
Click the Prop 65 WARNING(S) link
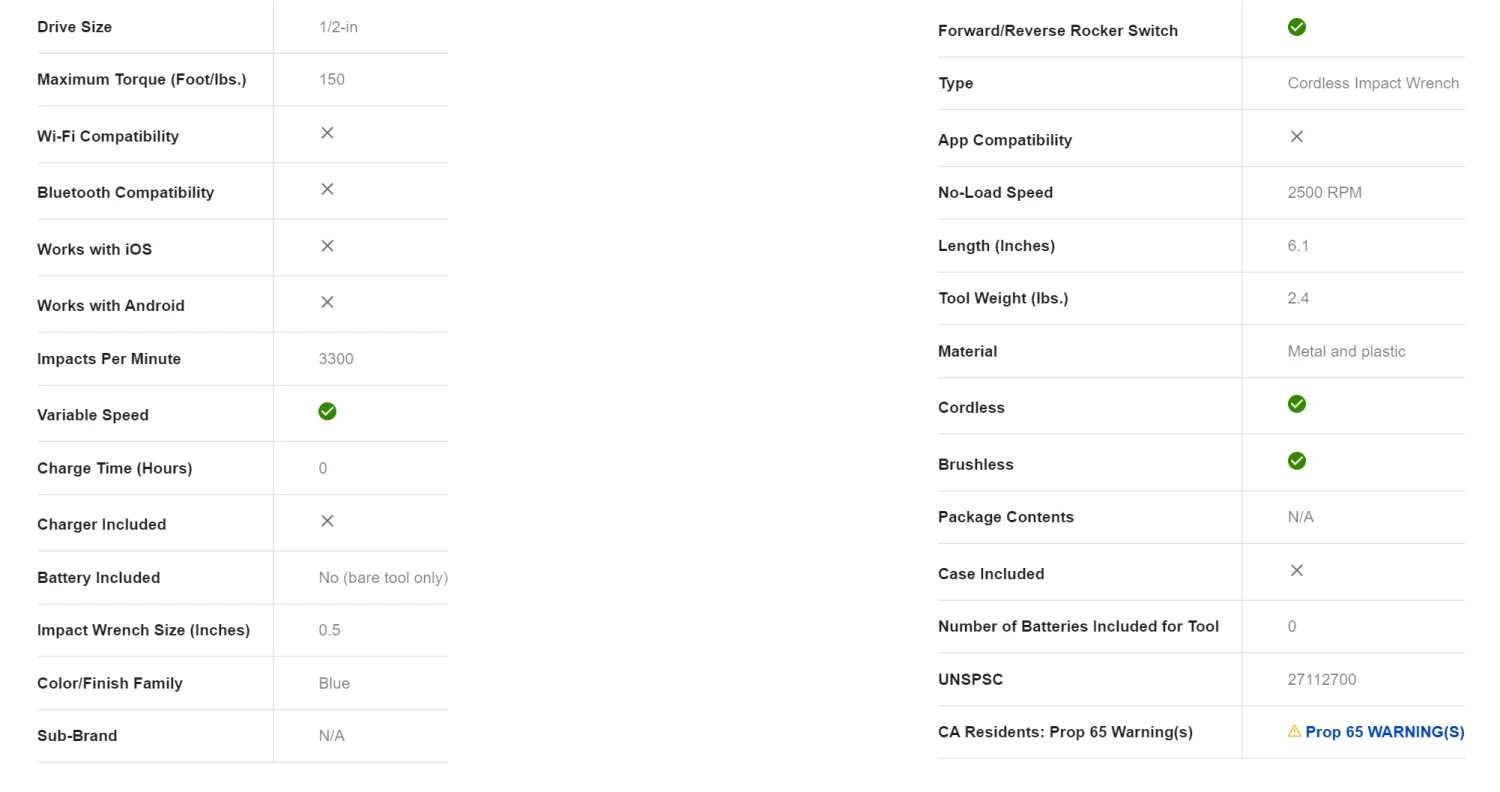tap(1384, 732)
